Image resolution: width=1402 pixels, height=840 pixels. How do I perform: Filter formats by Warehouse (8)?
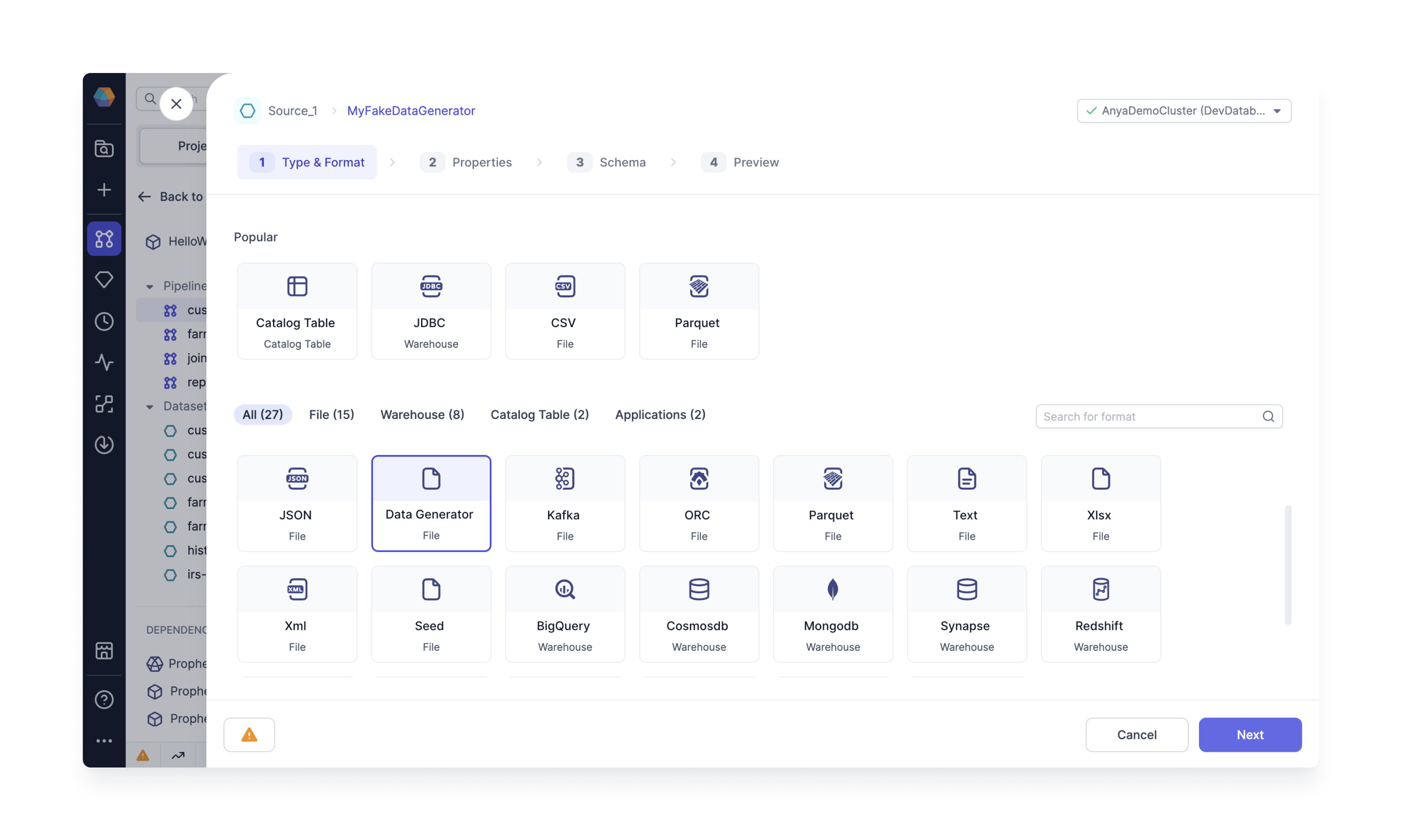pos(422,414)
